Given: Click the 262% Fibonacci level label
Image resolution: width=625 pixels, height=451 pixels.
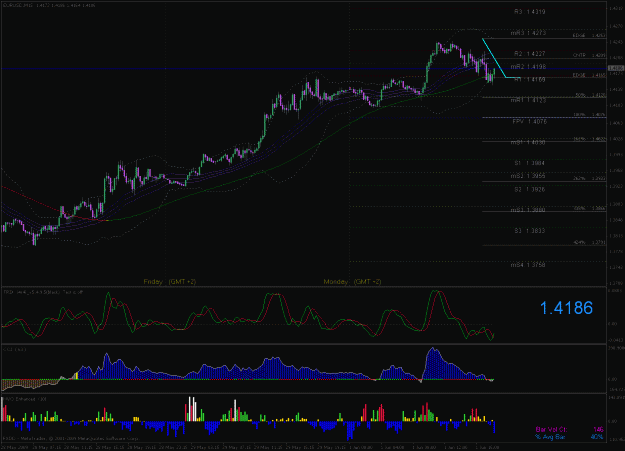Looking at the screenshot, I should (589, 179).
